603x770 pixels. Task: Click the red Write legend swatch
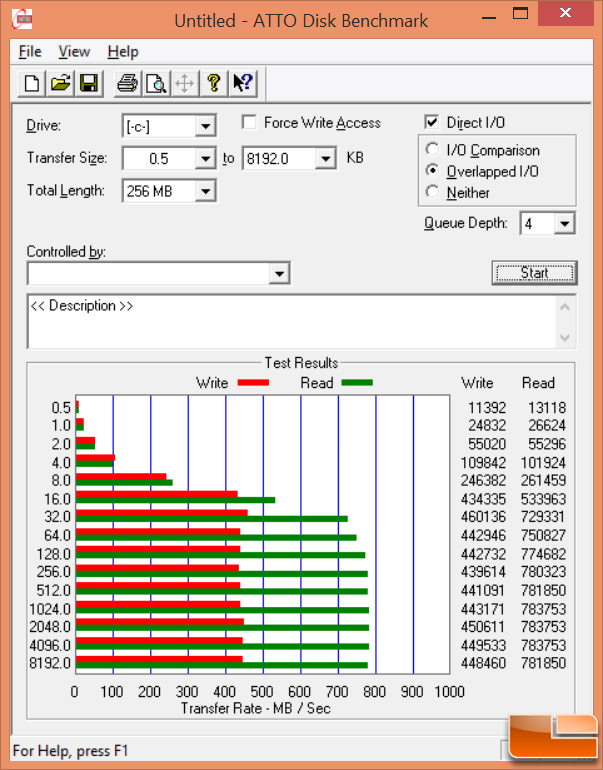point(253,383)
